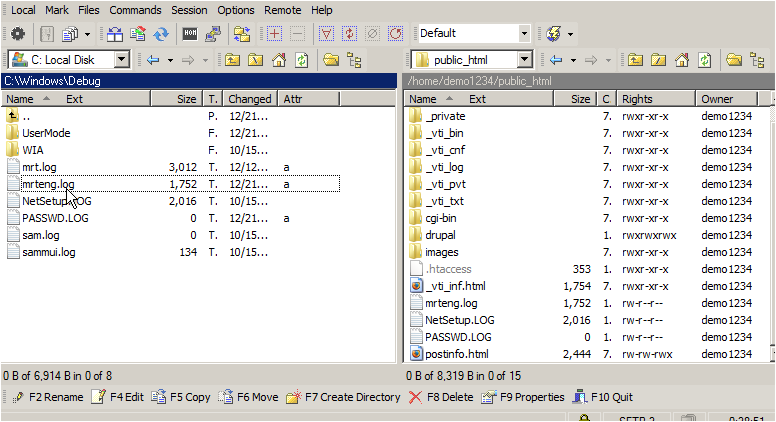Expand local back history dropdown arrow
The height and width of the screenshot is (422, 776).
tap(170, 60)
